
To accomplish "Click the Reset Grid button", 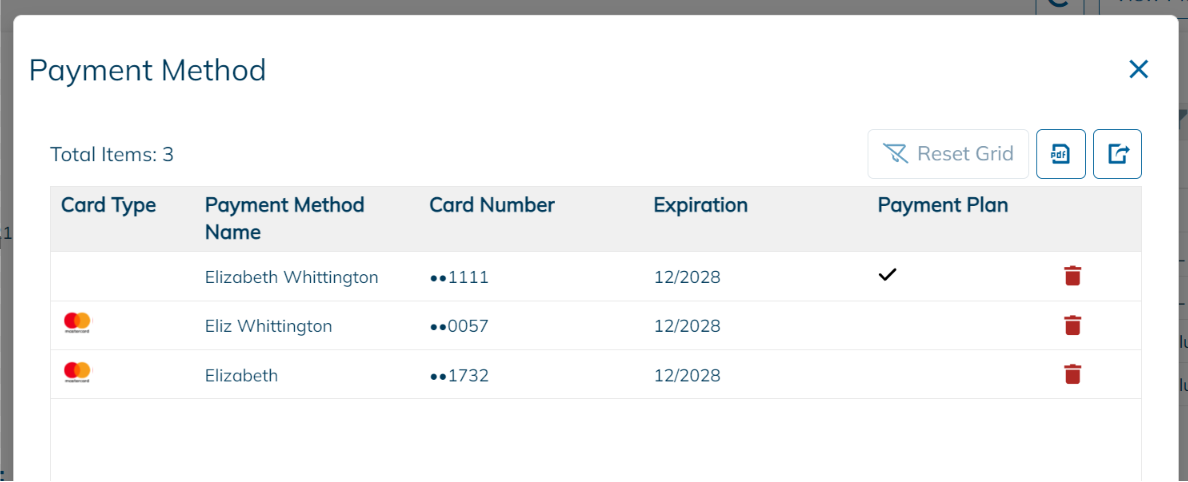I will pyautogui.click(x=947, y=154).
